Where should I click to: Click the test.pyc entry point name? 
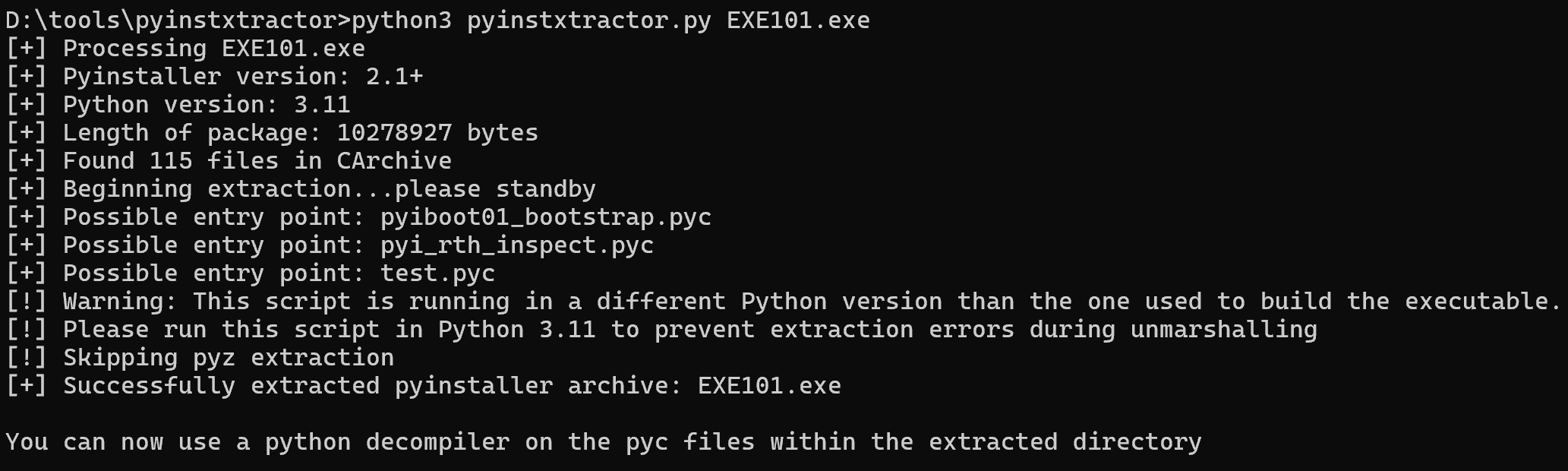coord(437,273)
